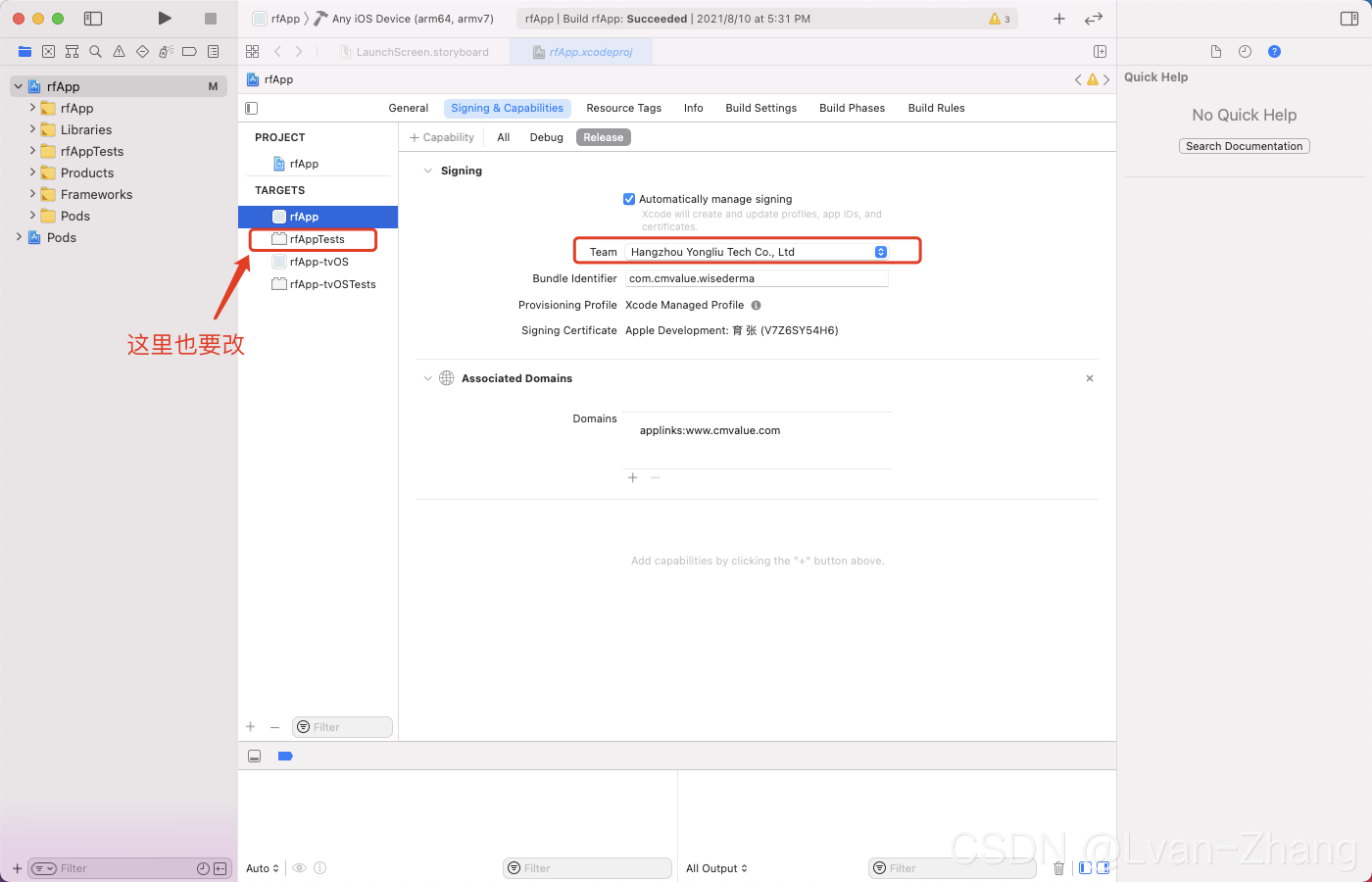Screen dimensions: 1372x882
Task: Show the History inspector
Action: pyautogui.click(x=1245, y=51)
